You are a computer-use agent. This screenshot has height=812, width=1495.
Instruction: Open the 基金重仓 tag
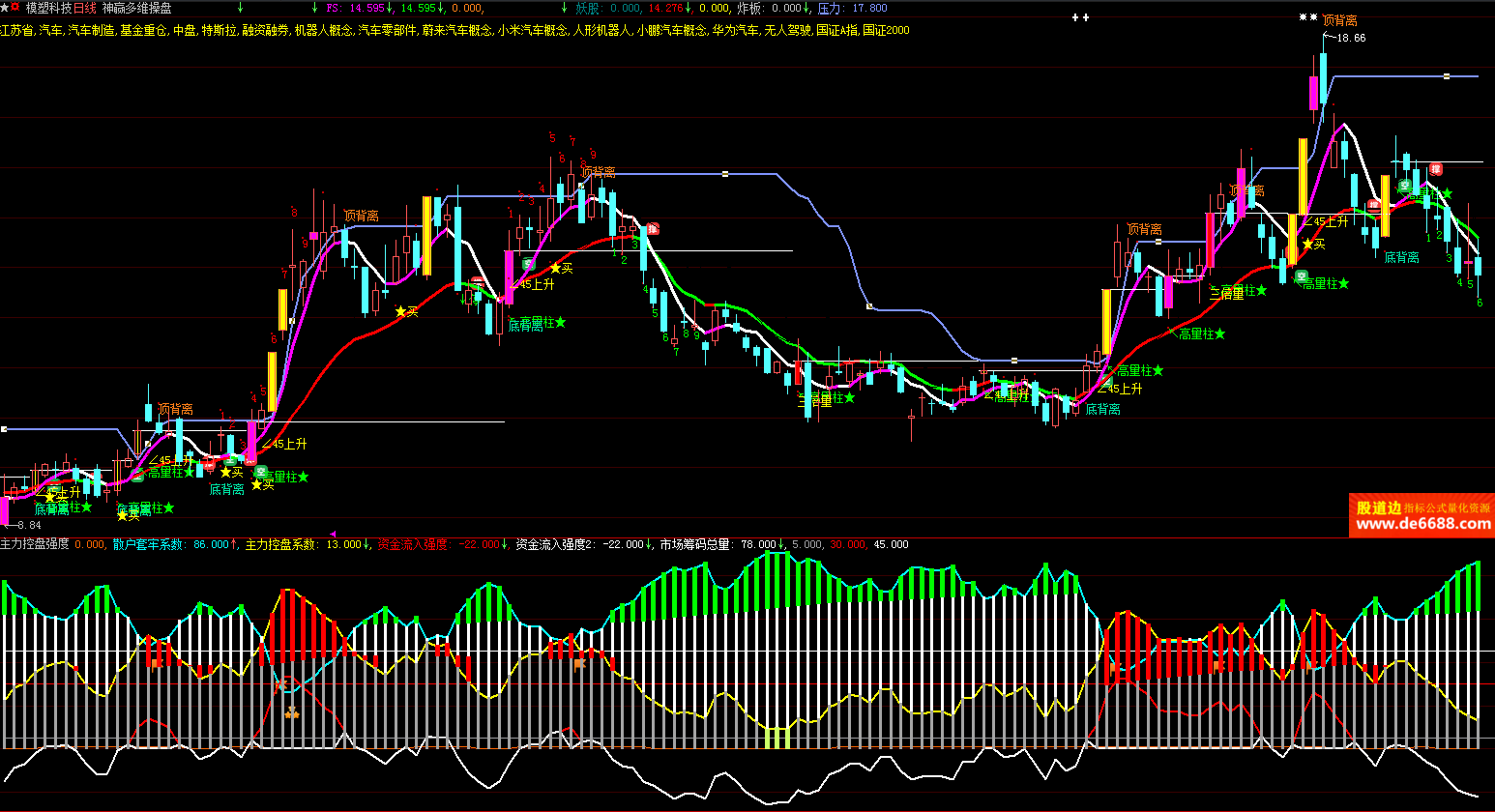[143, 30]
